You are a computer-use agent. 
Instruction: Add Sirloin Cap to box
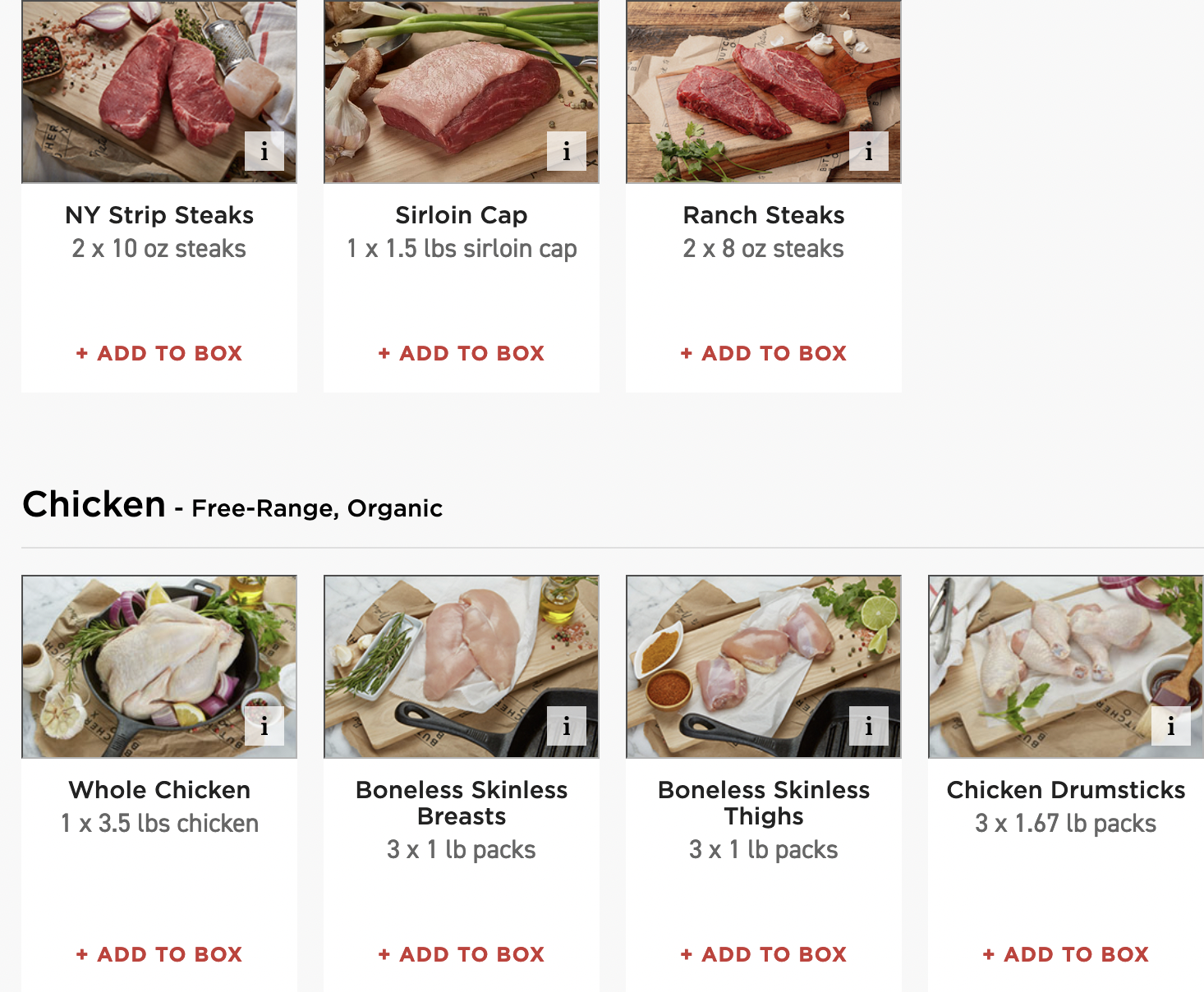point(461,353)
